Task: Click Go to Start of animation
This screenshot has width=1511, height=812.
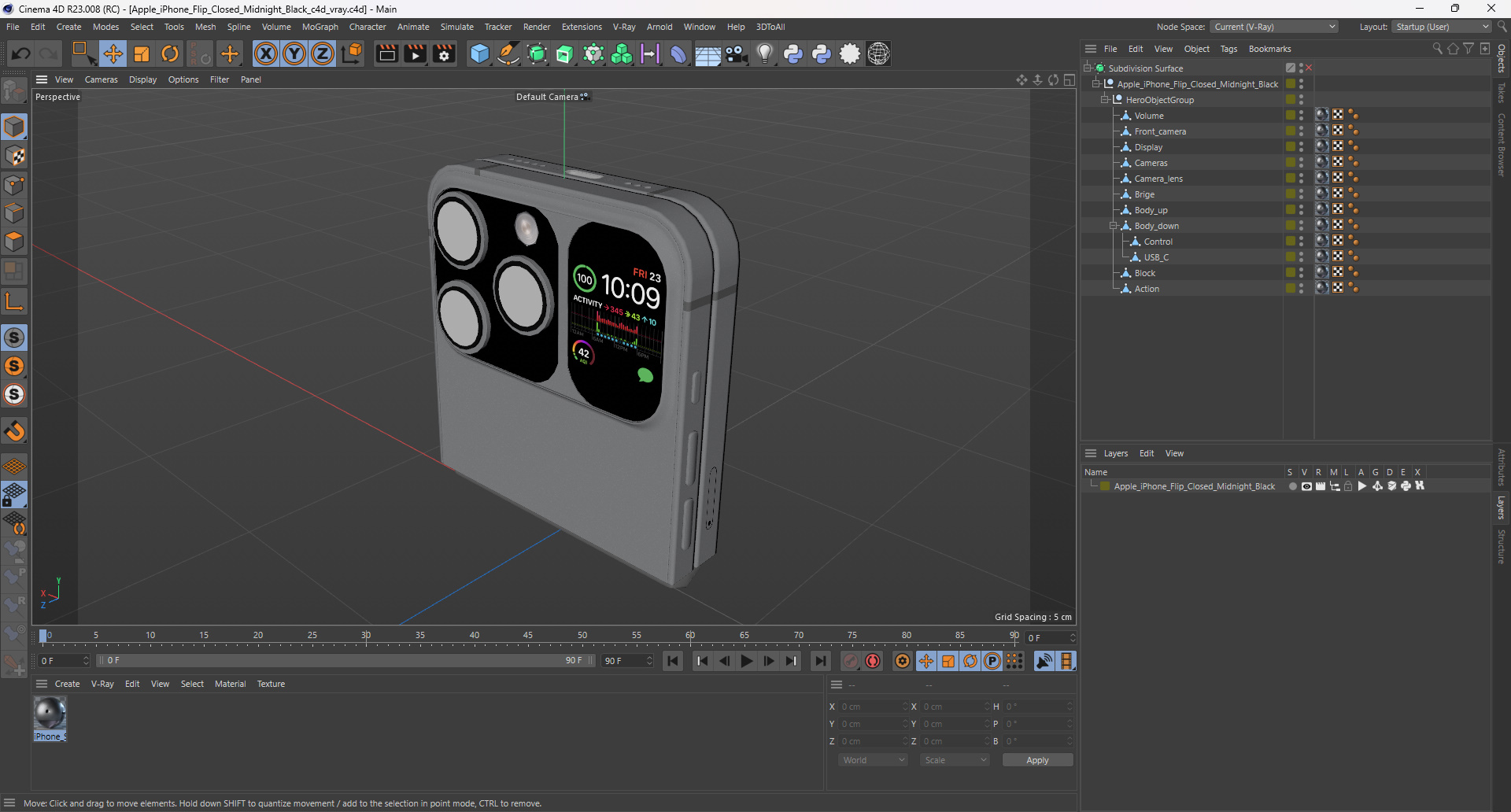Action: 673,661
